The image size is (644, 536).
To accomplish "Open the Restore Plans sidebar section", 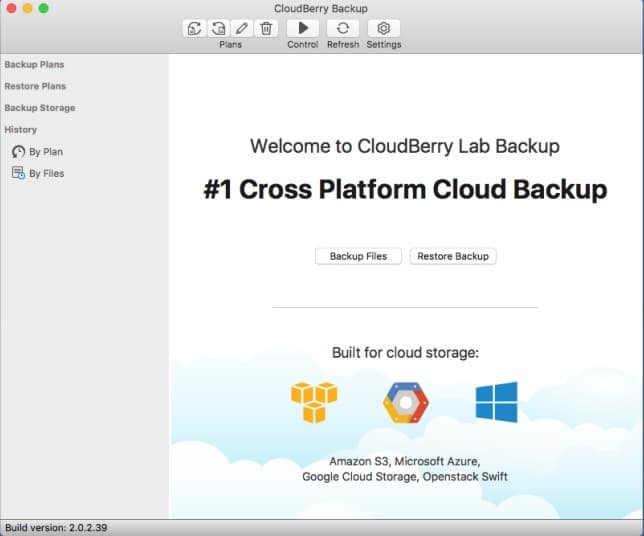I will pos(35,86).
